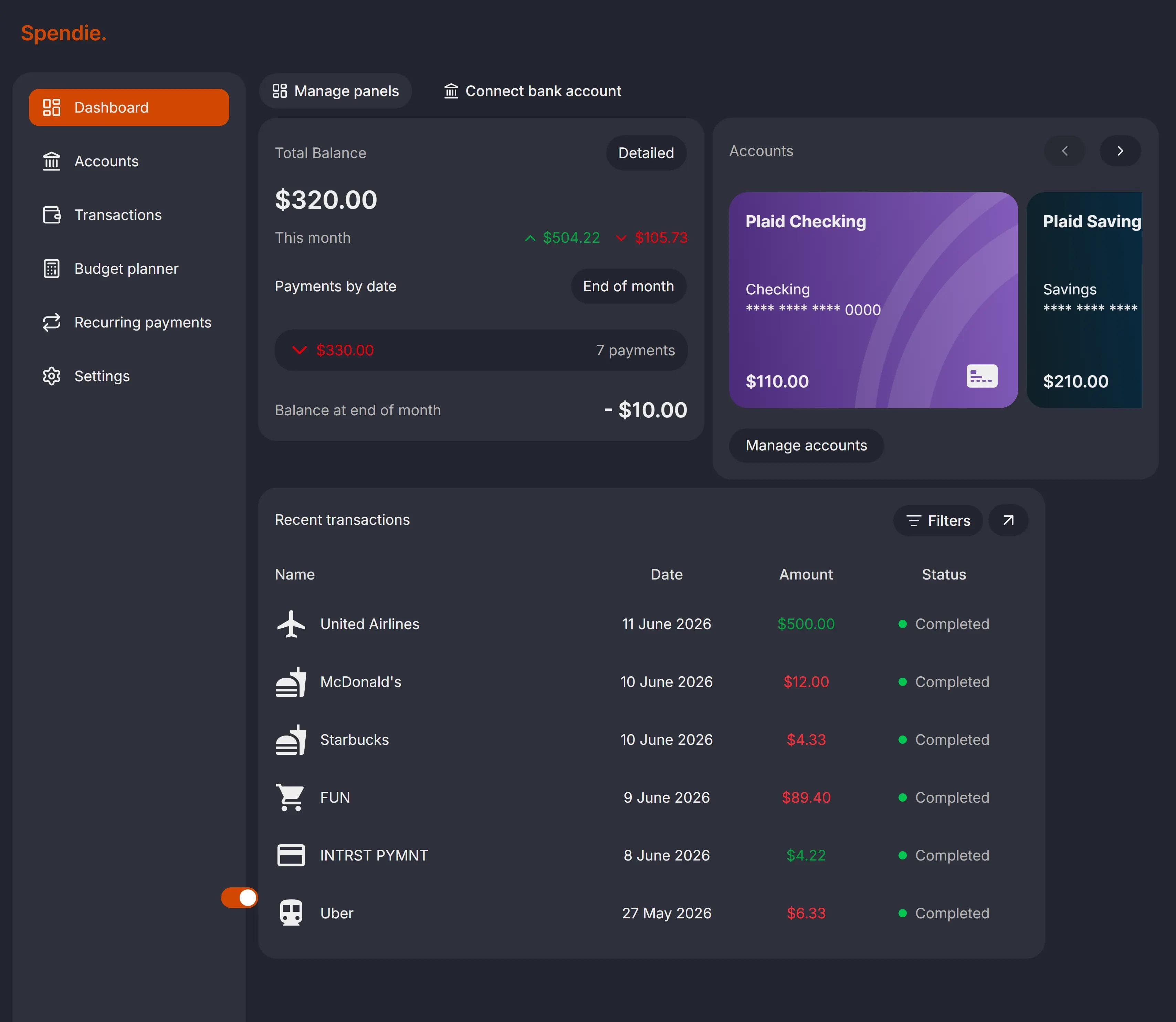
Task: Open transaction Filters
Action: tap(938, 521)
